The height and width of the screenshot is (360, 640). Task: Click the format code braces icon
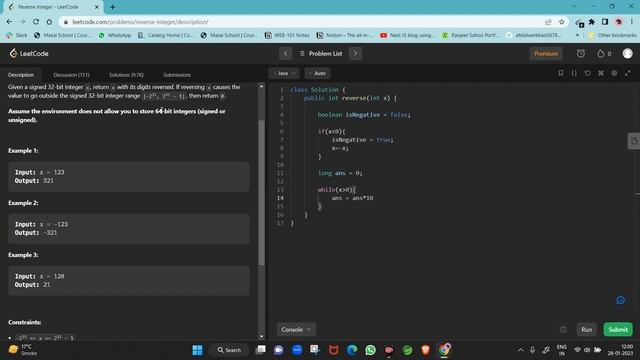pyautogui.click(x=574, y=73)
